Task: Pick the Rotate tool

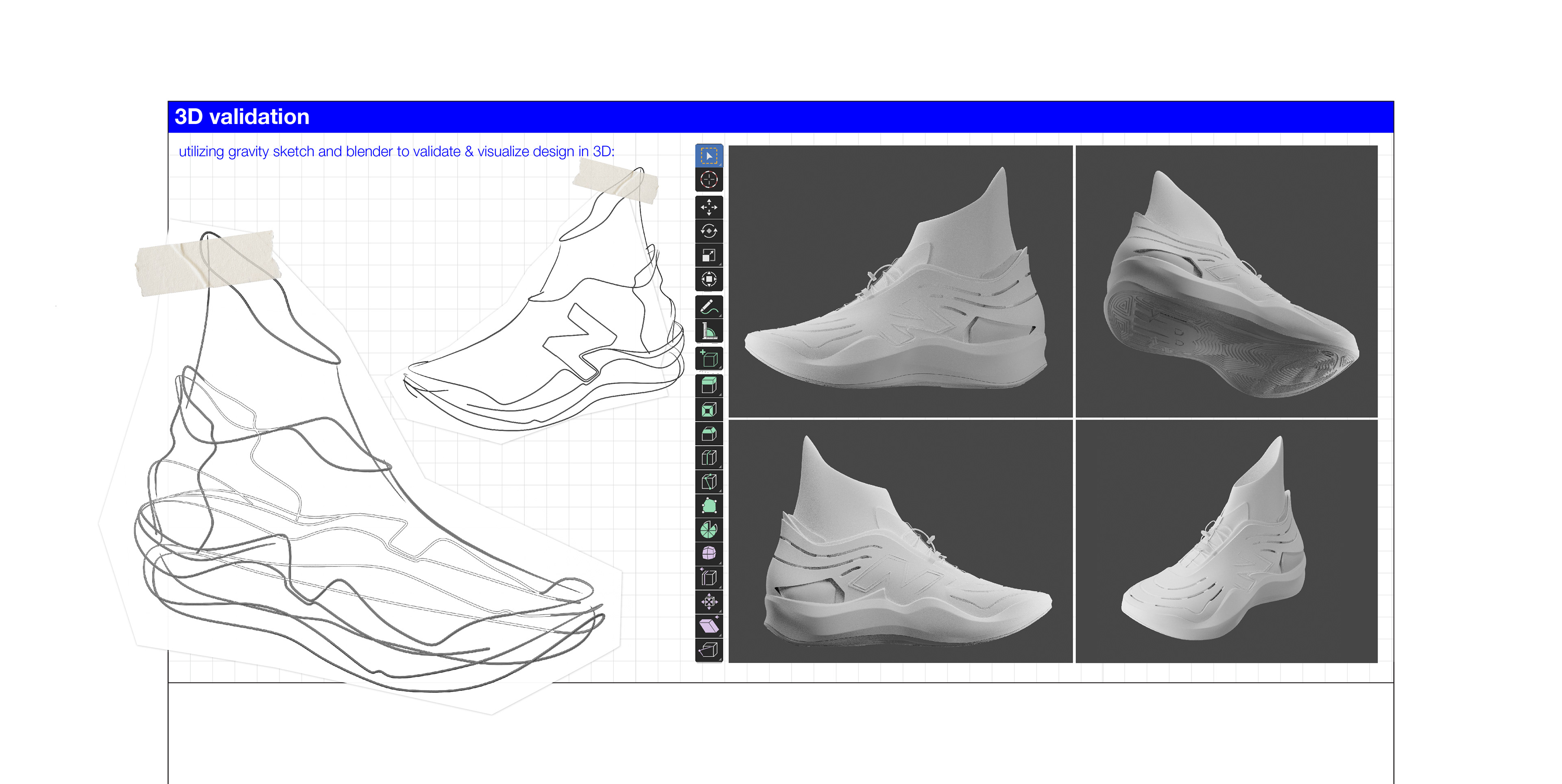Action: pyautogui.click(x=708, y=231)
